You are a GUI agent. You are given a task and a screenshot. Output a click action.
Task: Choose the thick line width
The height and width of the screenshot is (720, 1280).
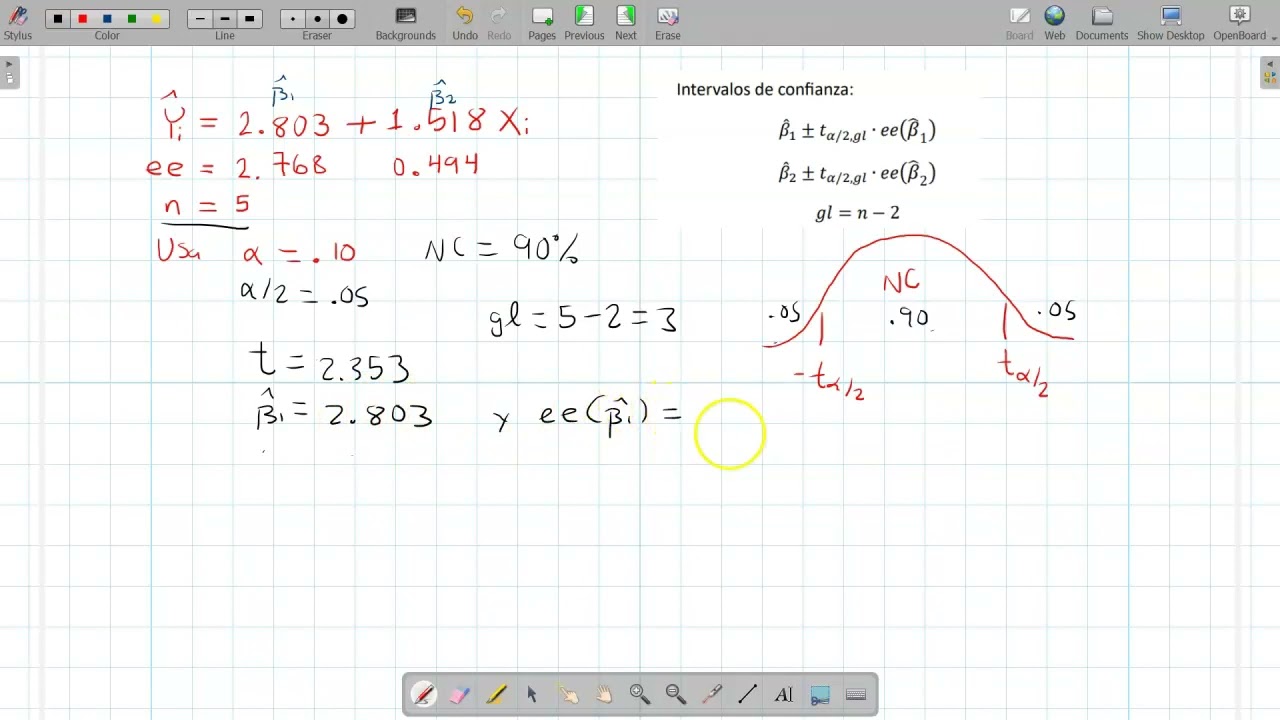click(x=249, y=19)
